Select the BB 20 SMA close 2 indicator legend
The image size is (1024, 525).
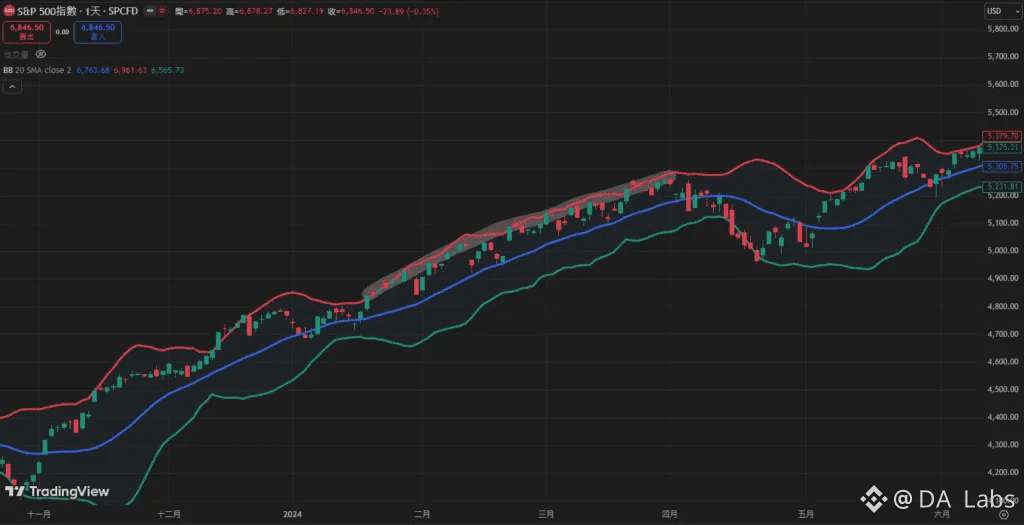(x=37, y=70)
